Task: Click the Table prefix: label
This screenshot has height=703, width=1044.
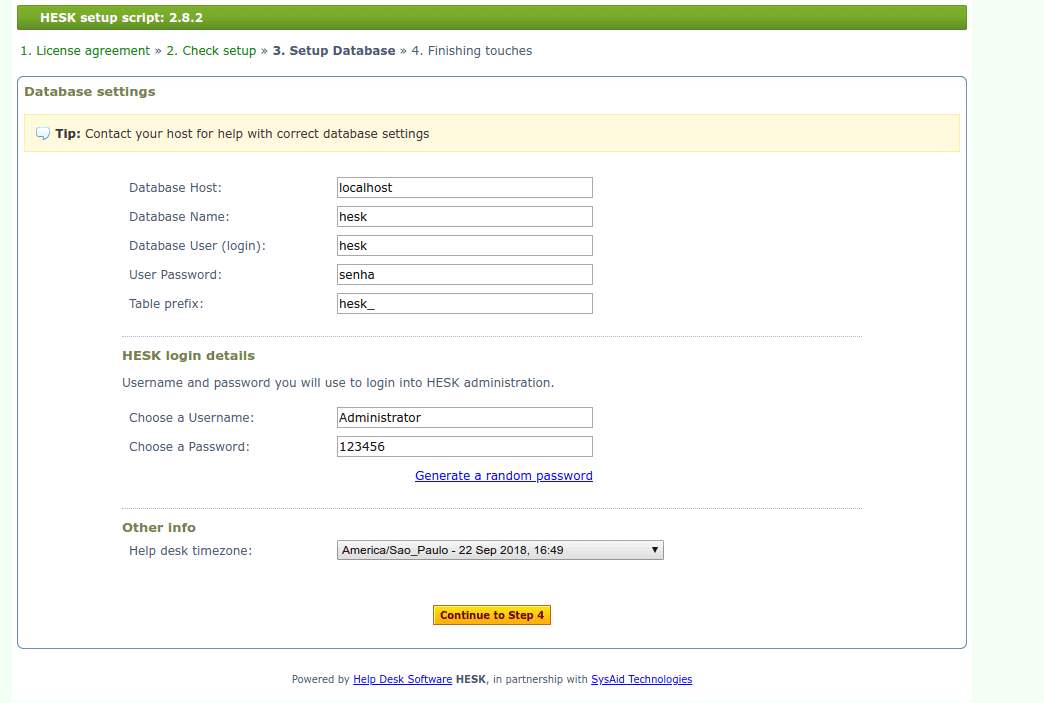Action: [x=166, y=304]
